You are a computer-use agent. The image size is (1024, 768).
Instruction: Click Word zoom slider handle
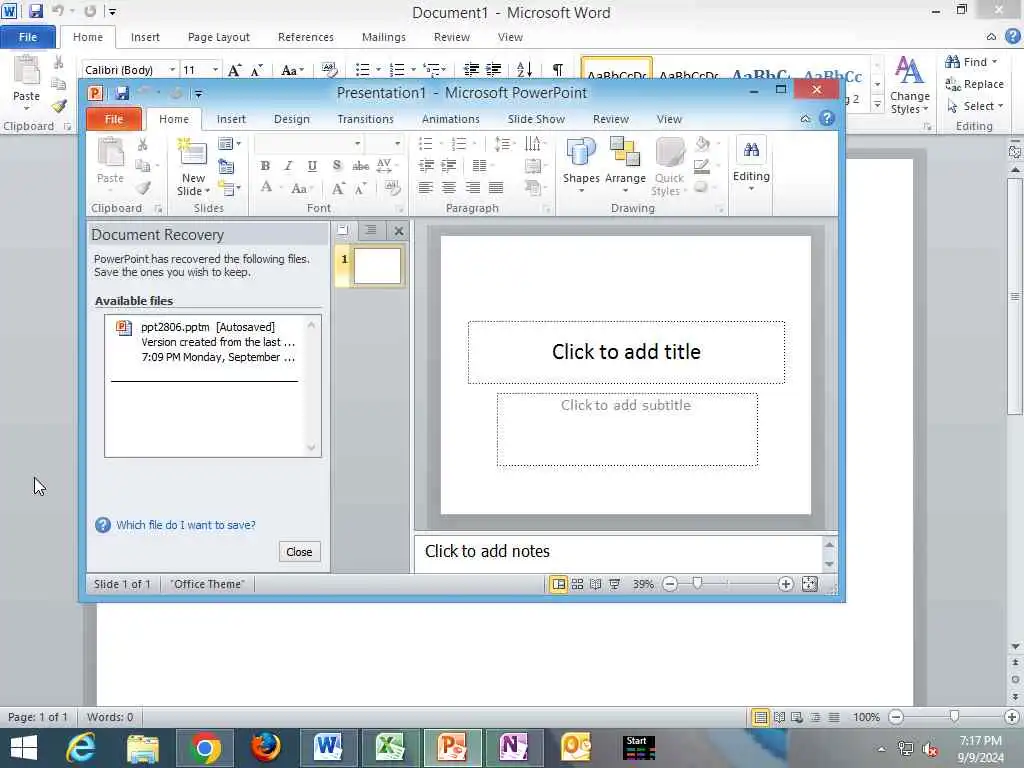point(954,716)
